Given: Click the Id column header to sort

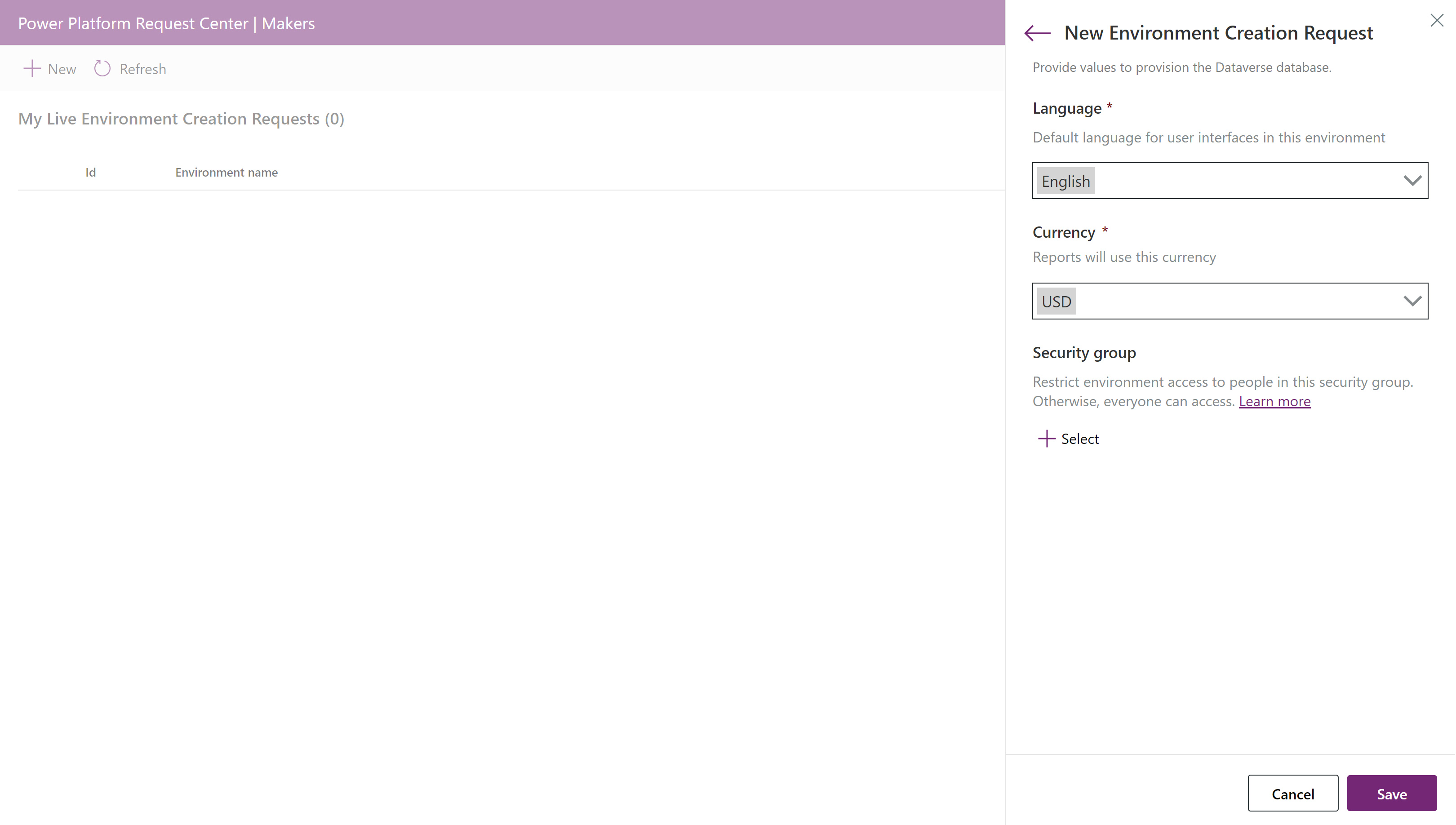Looking at the screenshot, I should tap(90, 172).
